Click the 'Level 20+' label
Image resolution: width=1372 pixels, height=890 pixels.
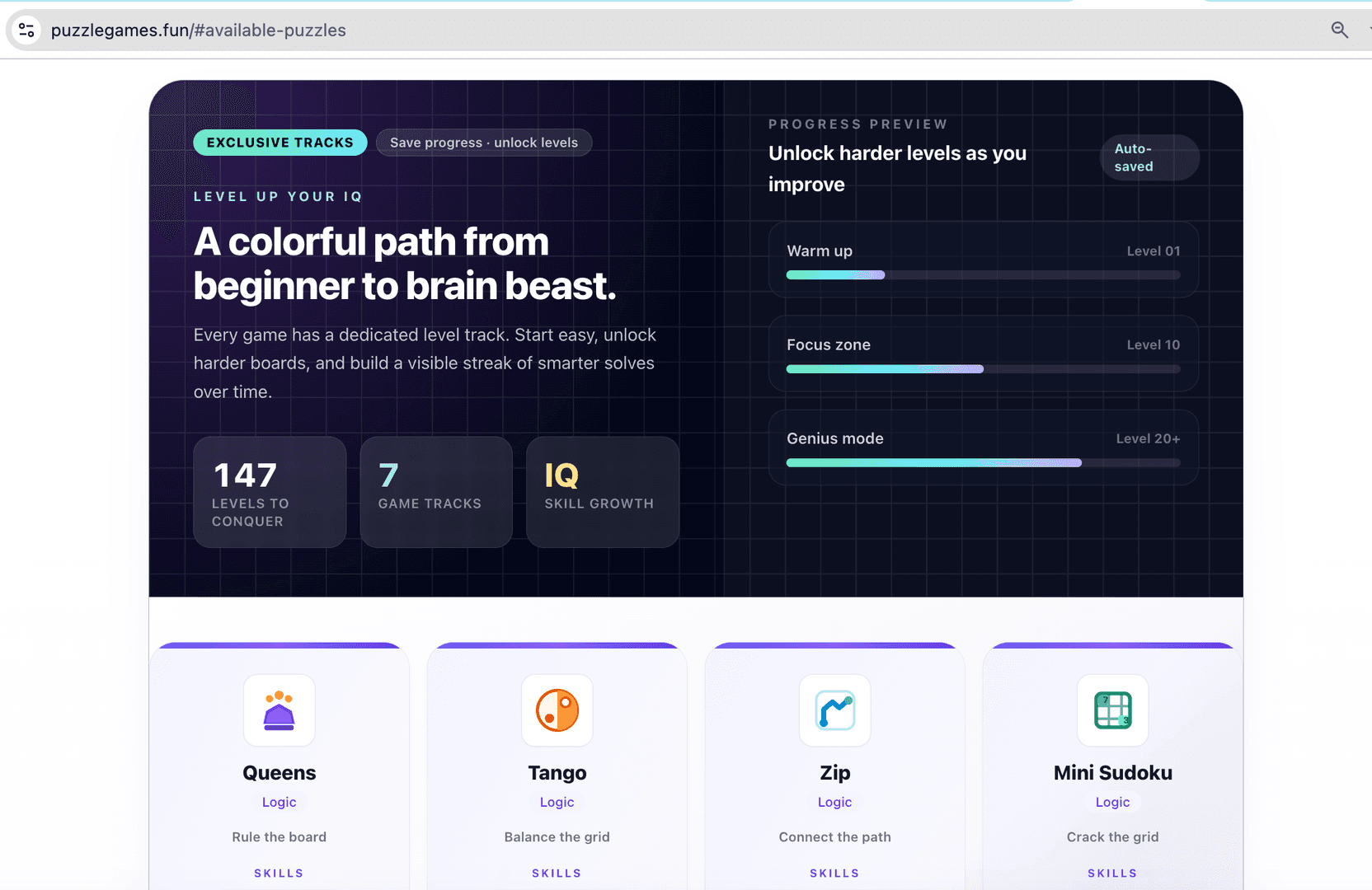(x=1148, y=439)
